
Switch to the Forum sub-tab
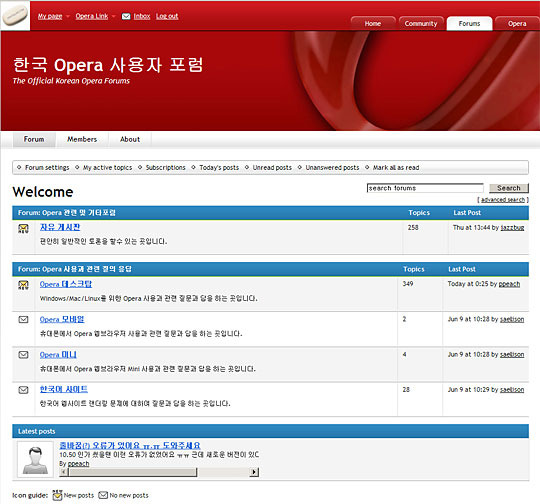(34, 139)
